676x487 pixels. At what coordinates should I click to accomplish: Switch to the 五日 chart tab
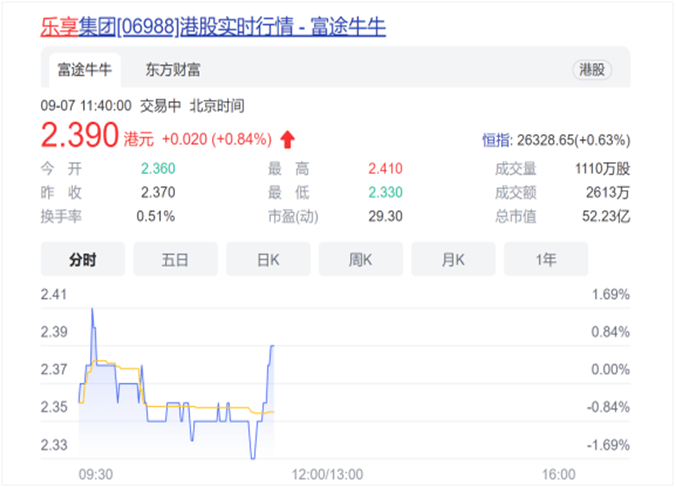175,259
